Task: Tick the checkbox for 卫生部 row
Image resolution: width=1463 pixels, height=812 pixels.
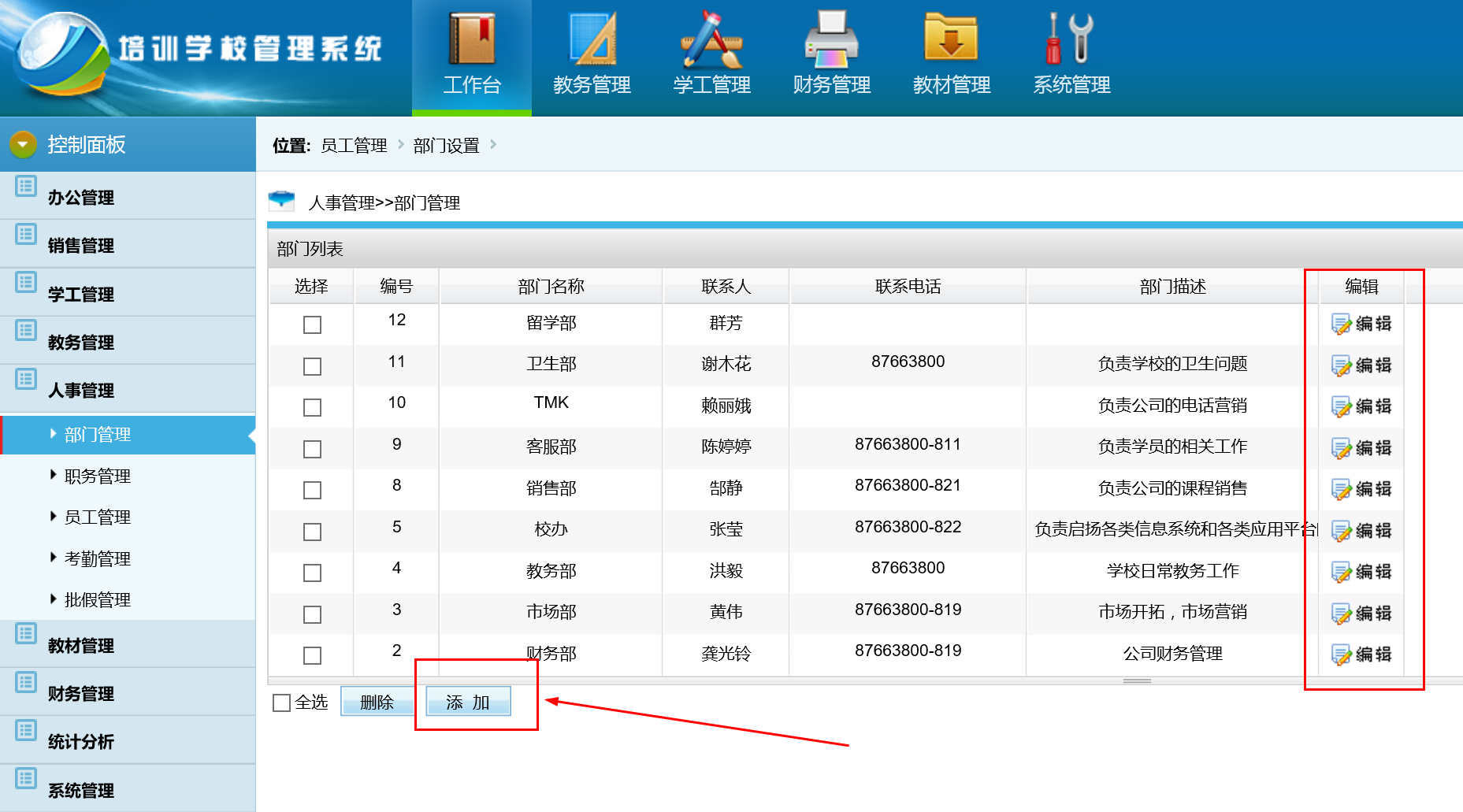Action: (313, 366)
